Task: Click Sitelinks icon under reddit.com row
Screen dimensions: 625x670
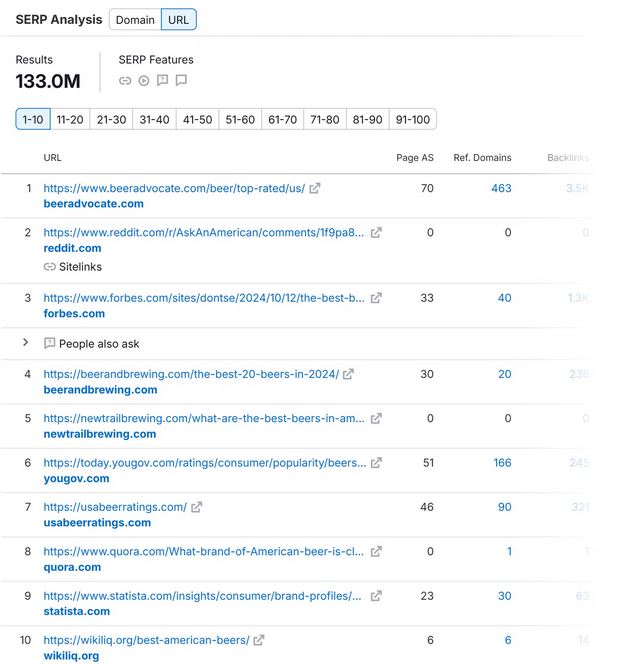Action: (50, 267)
